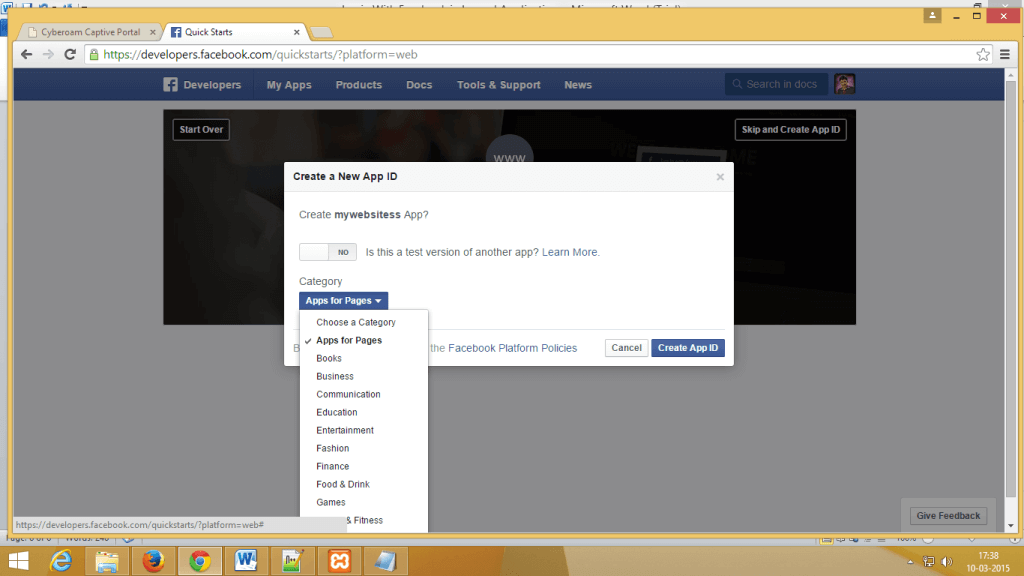Click the browser forward arrow
The image size is (1024, 576).
(x=48, y=54)
